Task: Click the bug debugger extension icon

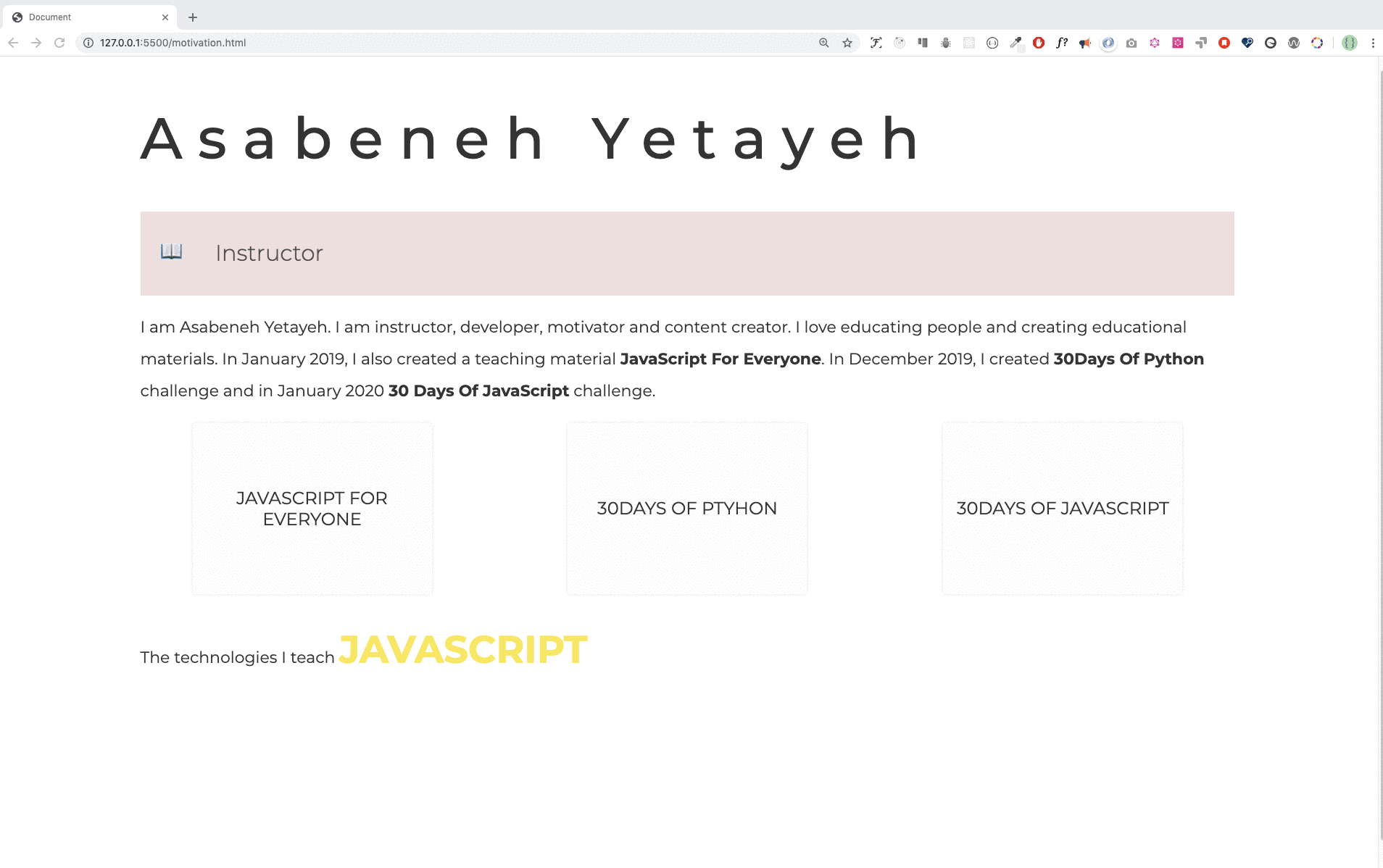Action: coord(946,43)
